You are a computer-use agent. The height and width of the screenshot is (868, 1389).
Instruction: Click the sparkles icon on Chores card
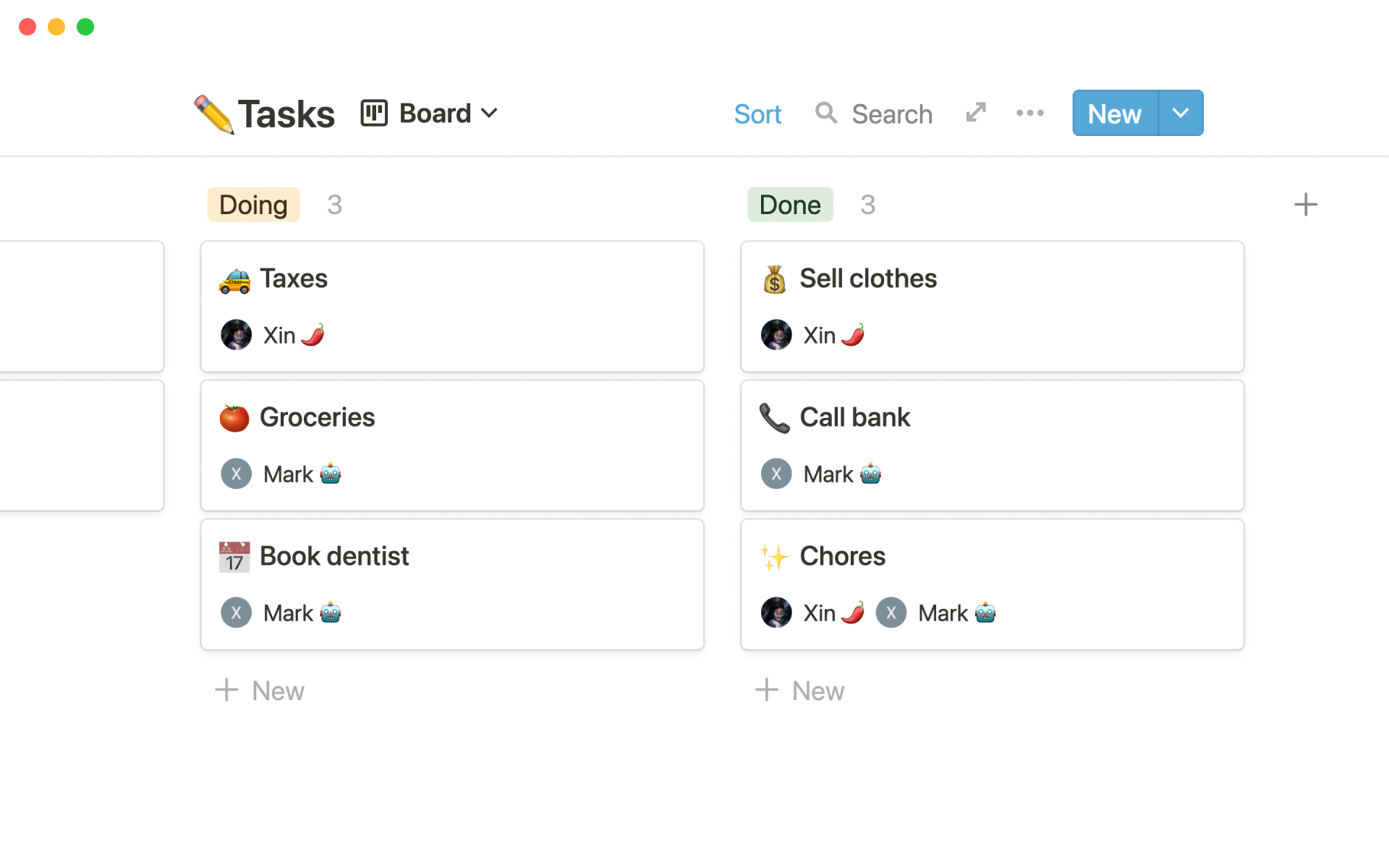(x=774, y=557)
